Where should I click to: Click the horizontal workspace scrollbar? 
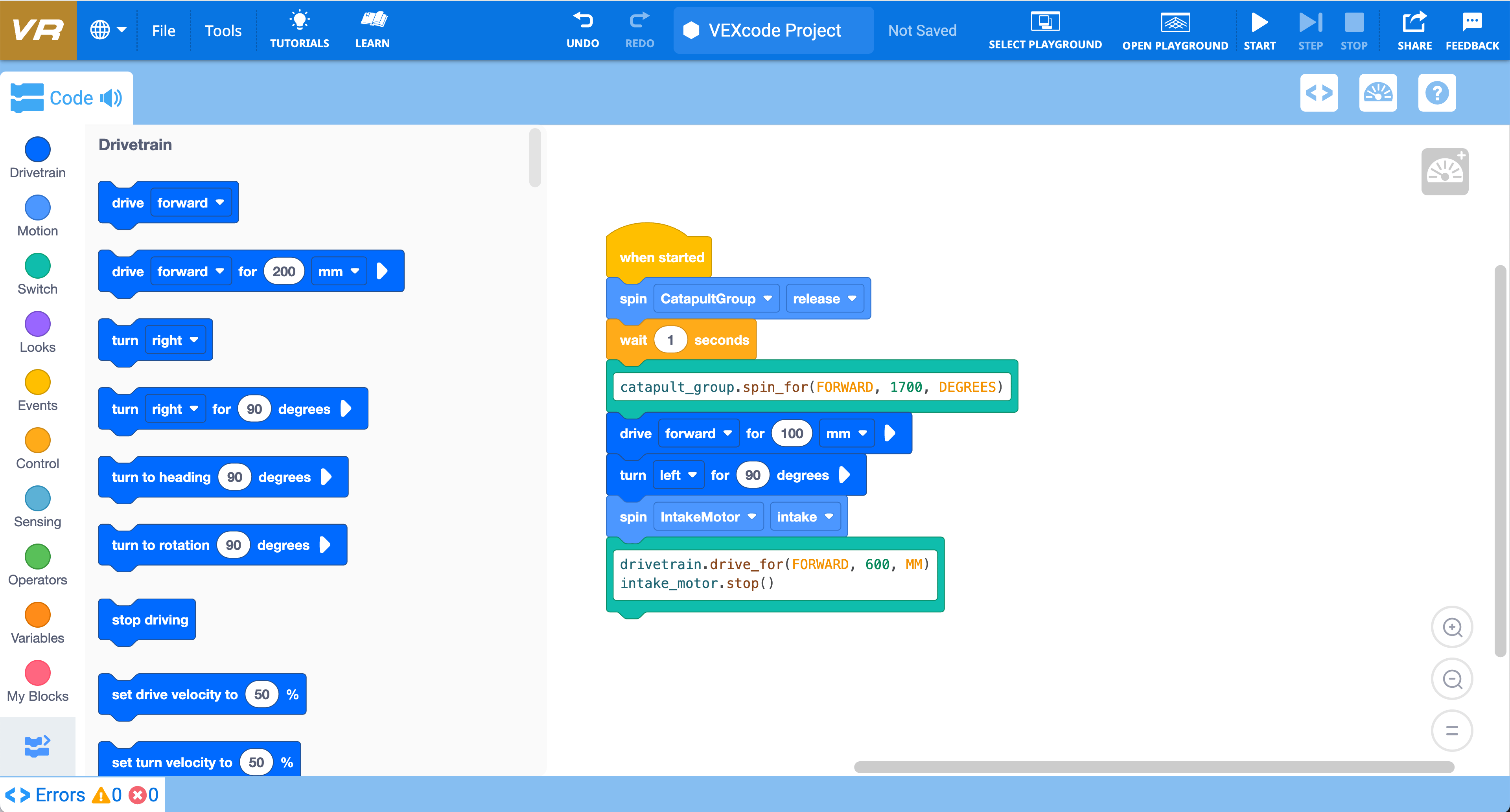click(1154, 767)
